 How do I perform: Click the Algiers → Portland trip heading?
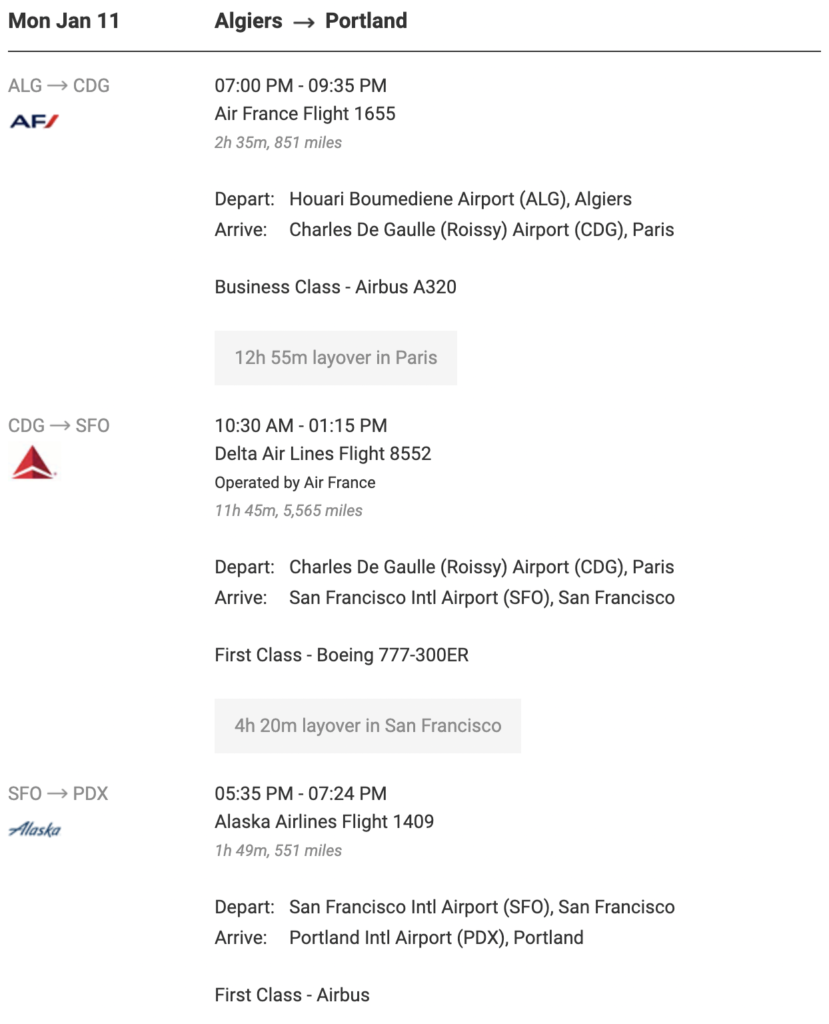[311, 21]
